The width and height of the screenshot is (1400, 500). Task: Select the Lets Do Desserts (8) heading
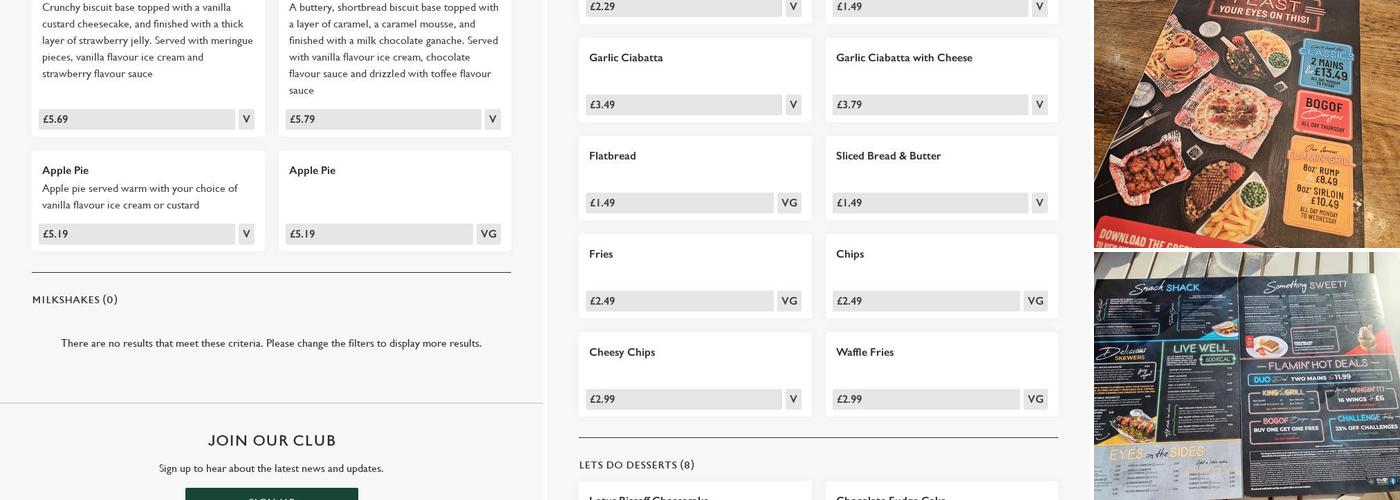[x=636, y=465]
